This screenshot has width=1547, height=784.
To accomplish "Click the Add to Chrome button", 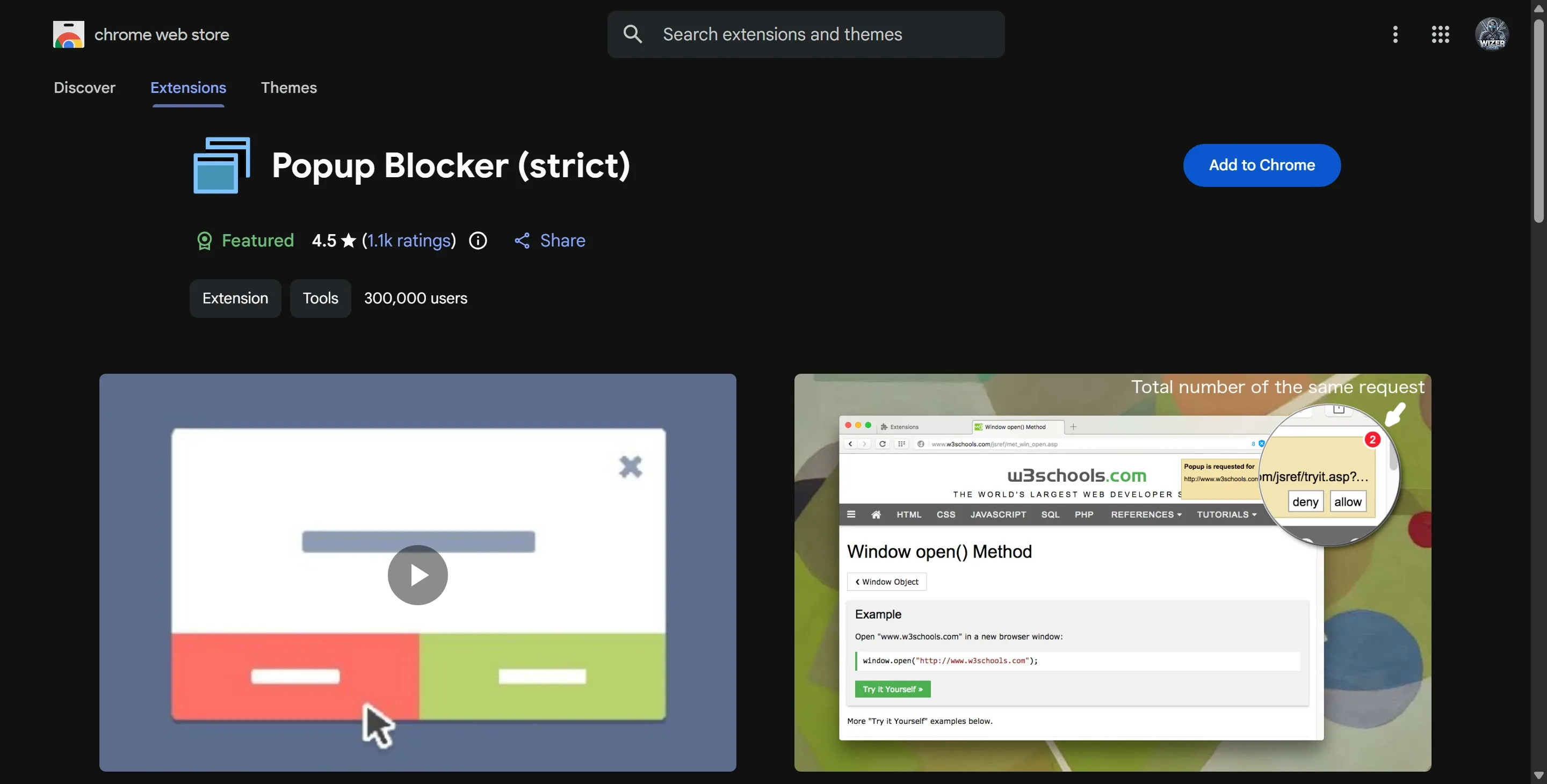I will (1262, 165).
